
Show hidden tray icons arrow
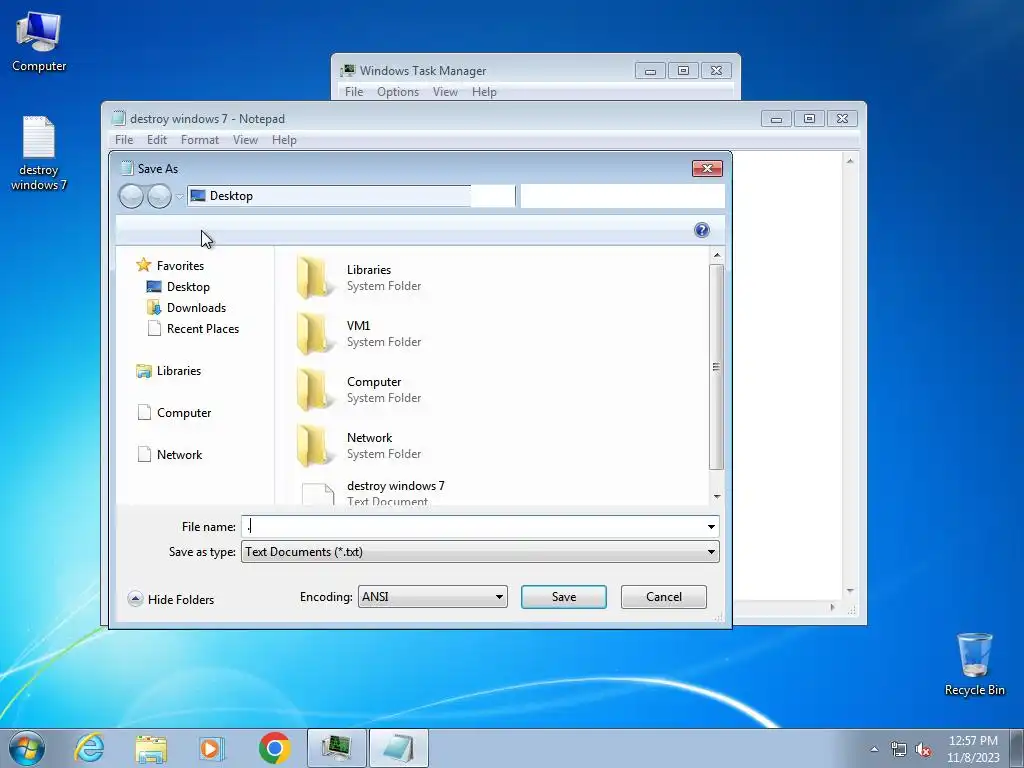pyautogui.click(x=874, y=749)
